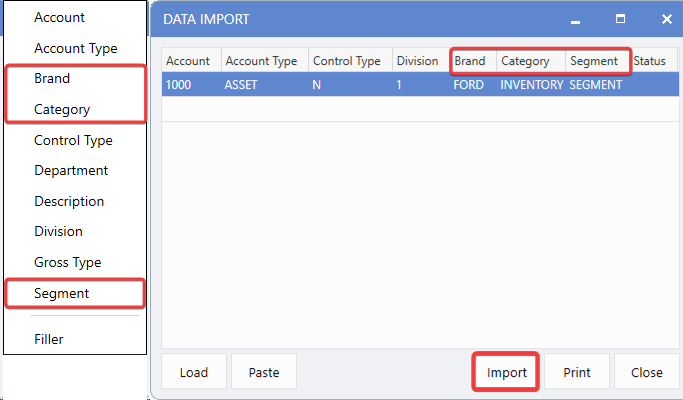The height and width of the screenshot is (400, 683).
Task: Click the Account Type column header
Action: point(261,61)
